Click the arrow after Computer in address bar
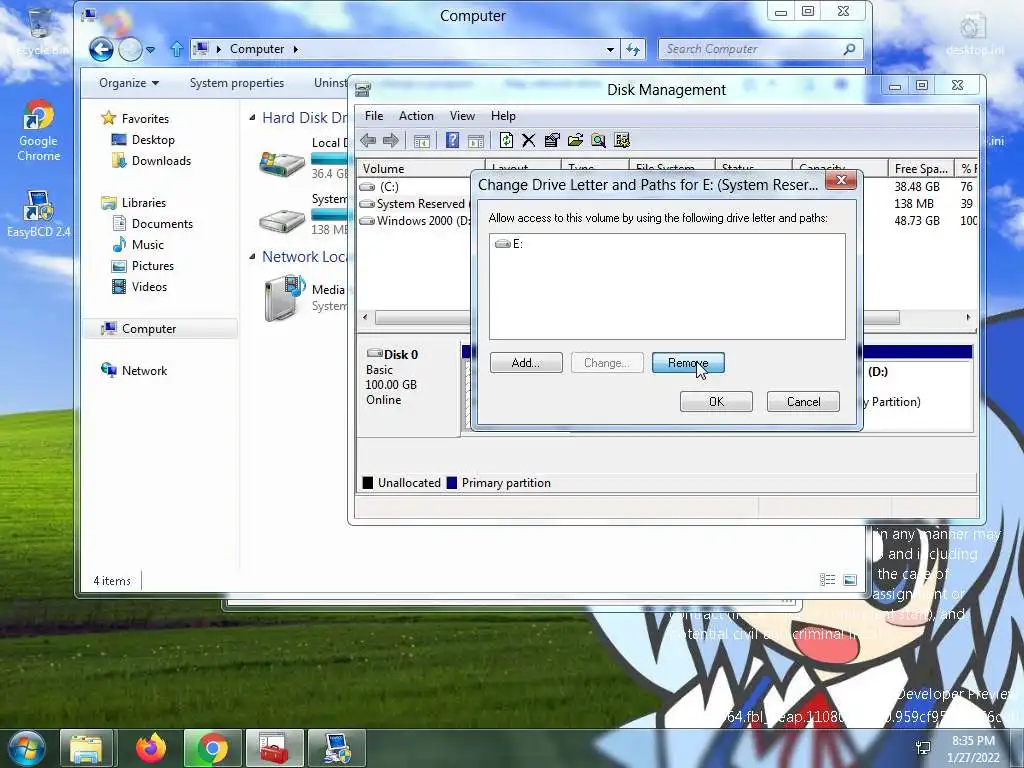This screenshot has width=1024, height=768. tap(295, 49)
